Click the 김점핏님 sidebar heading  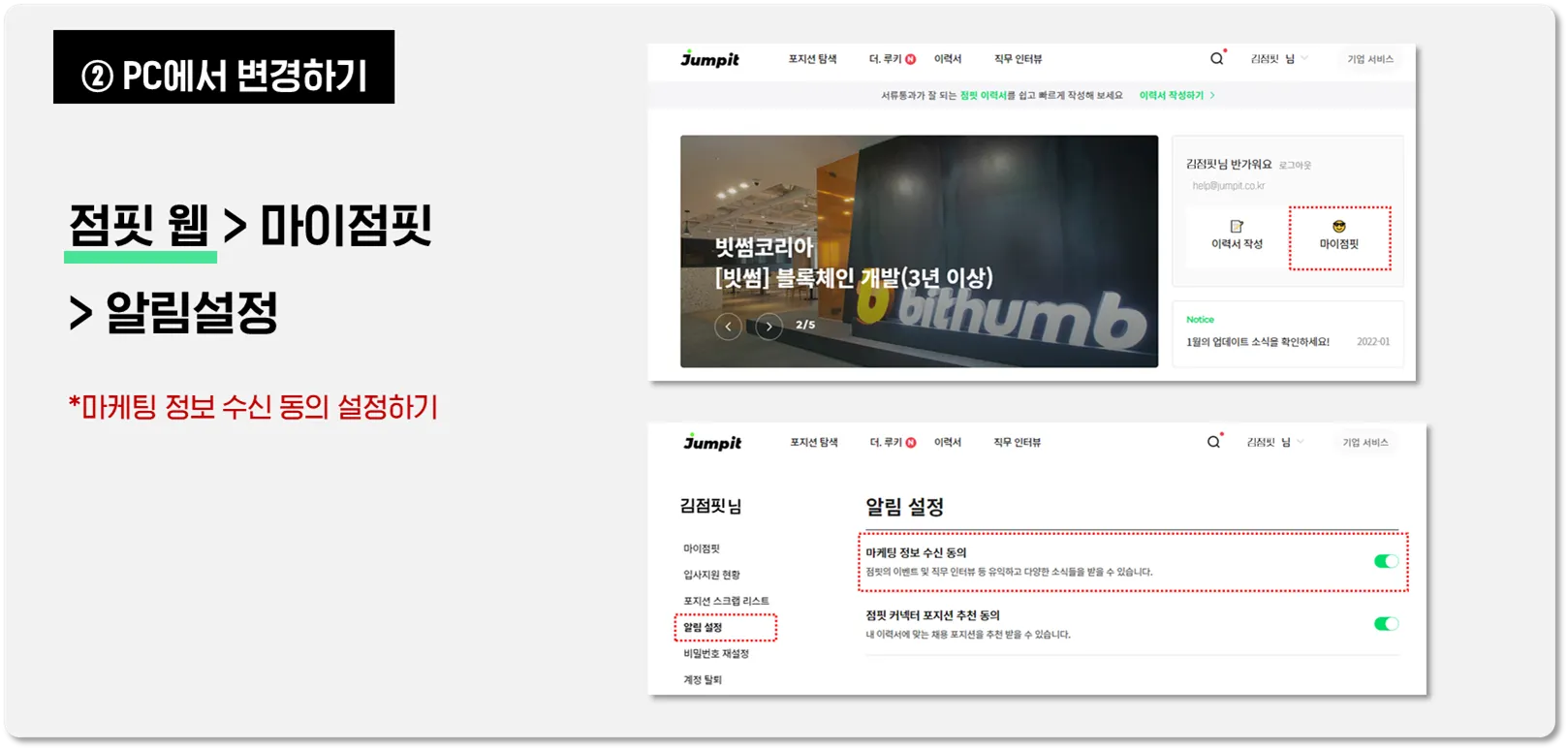pos(710,506)
